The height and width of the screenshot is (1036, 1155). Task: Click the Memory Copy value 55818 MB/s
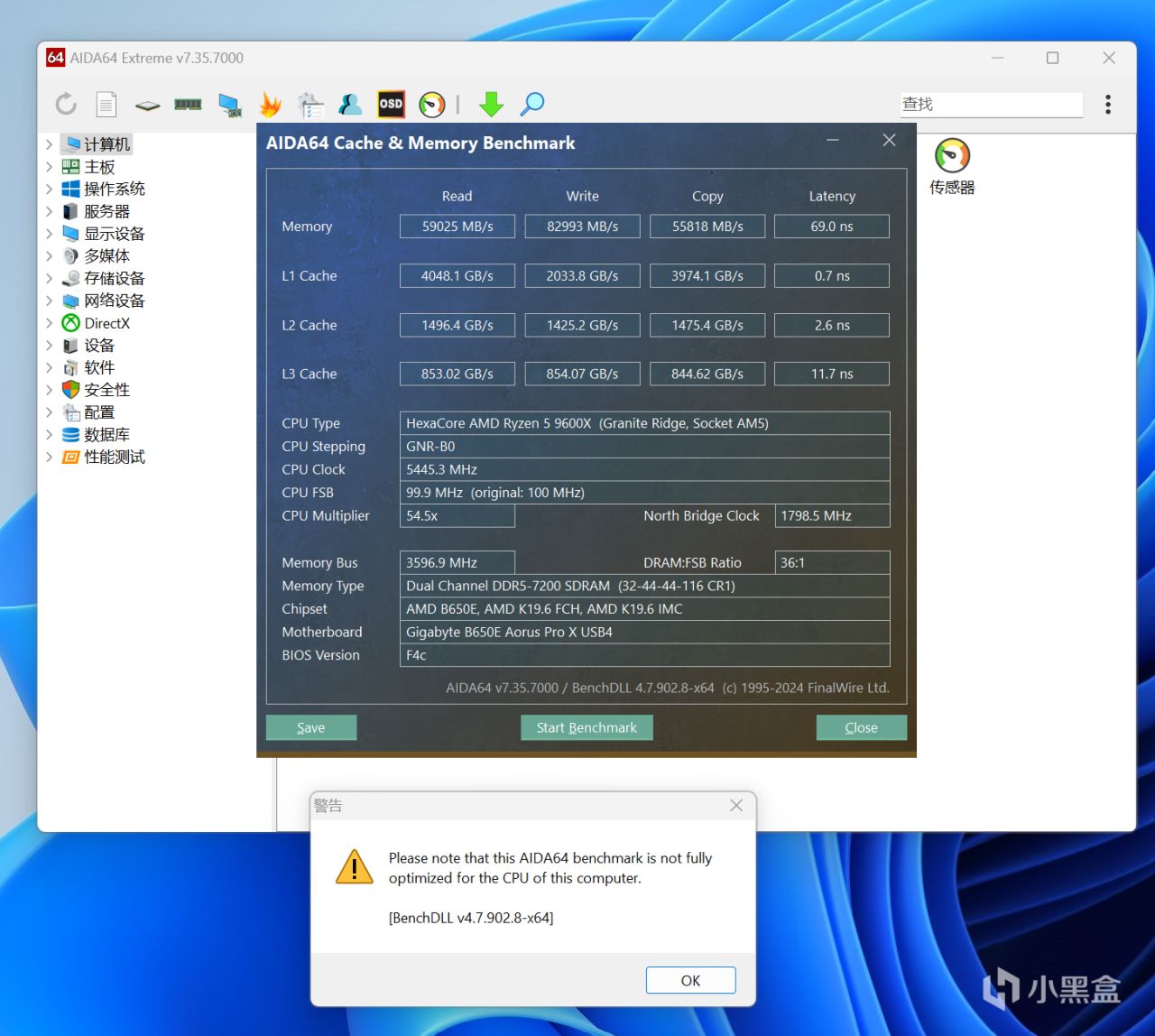coord(707,227)
